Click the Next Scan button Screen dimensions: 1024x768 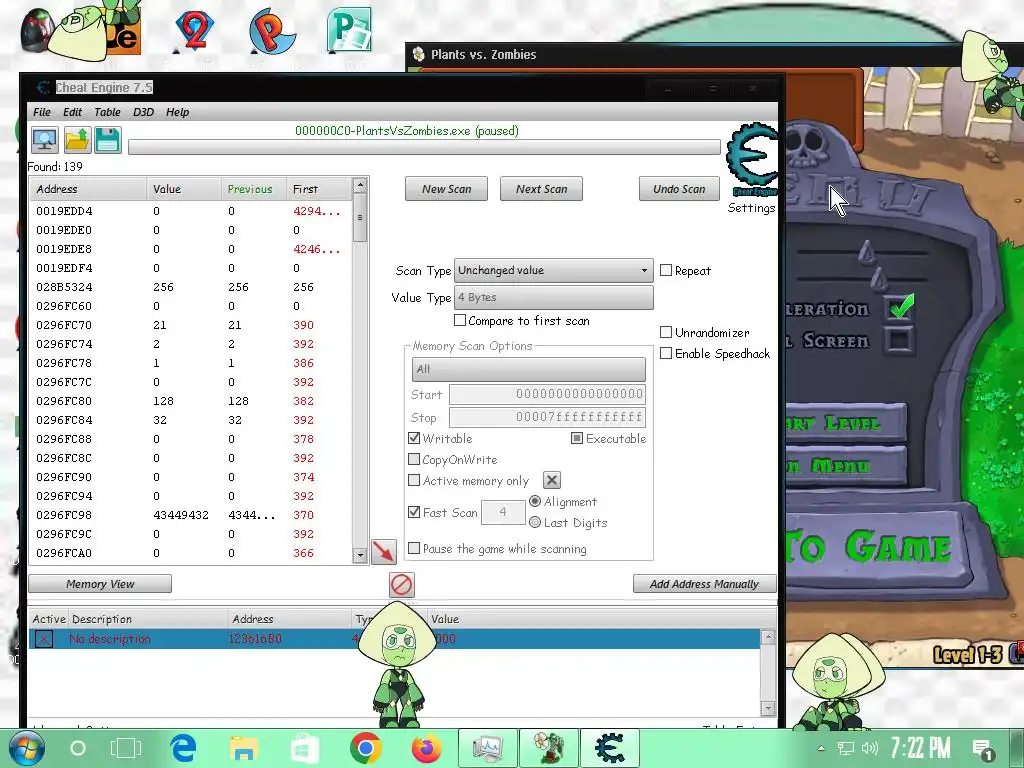541,189
